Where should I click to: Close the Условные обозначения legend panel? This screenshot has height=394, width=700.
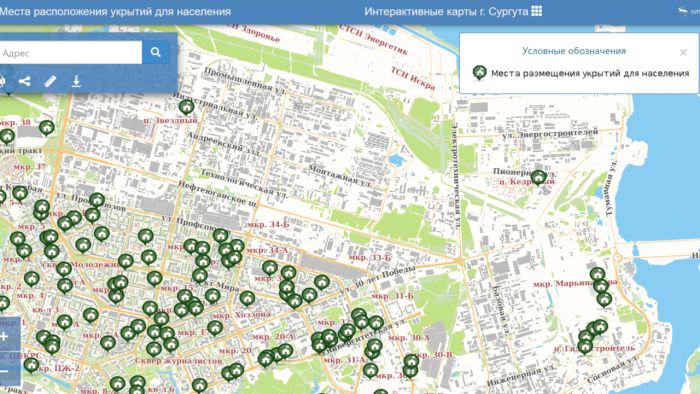click(683, 52)
